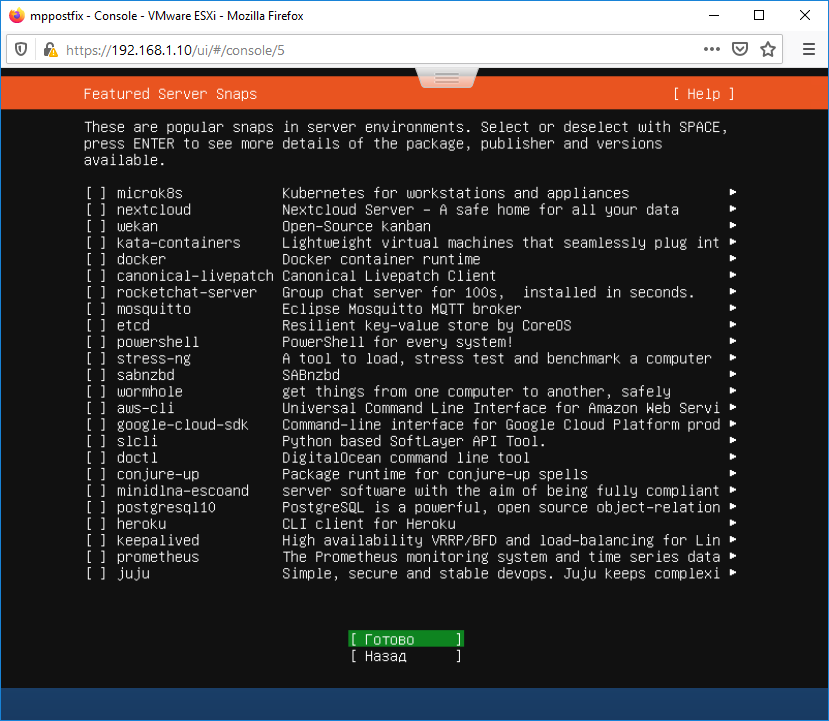Open details arrow for juju

click(x=733, y=572)
